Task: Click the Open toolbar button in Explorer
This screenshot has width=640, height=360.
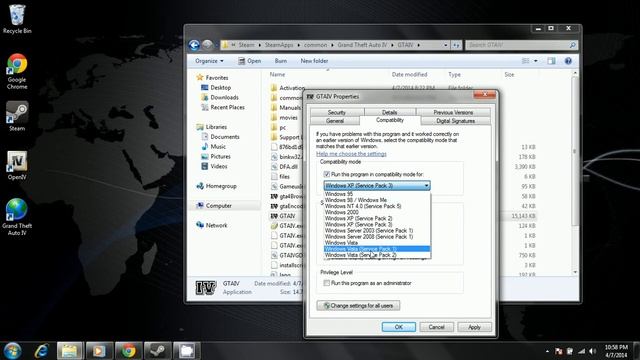Action: click(249, 61)
